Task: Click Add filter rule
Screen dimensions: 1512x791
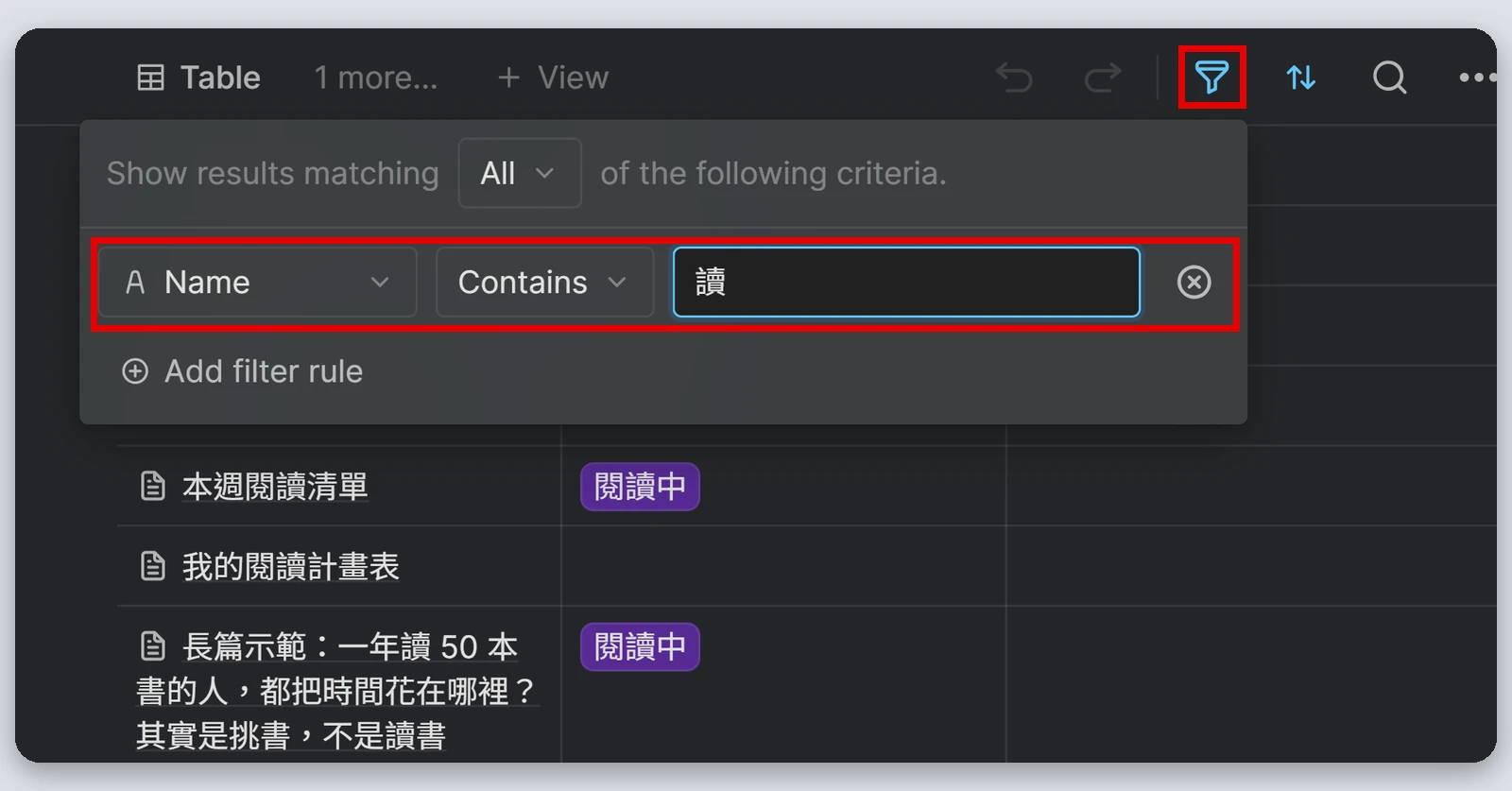Action: [242, 371]
